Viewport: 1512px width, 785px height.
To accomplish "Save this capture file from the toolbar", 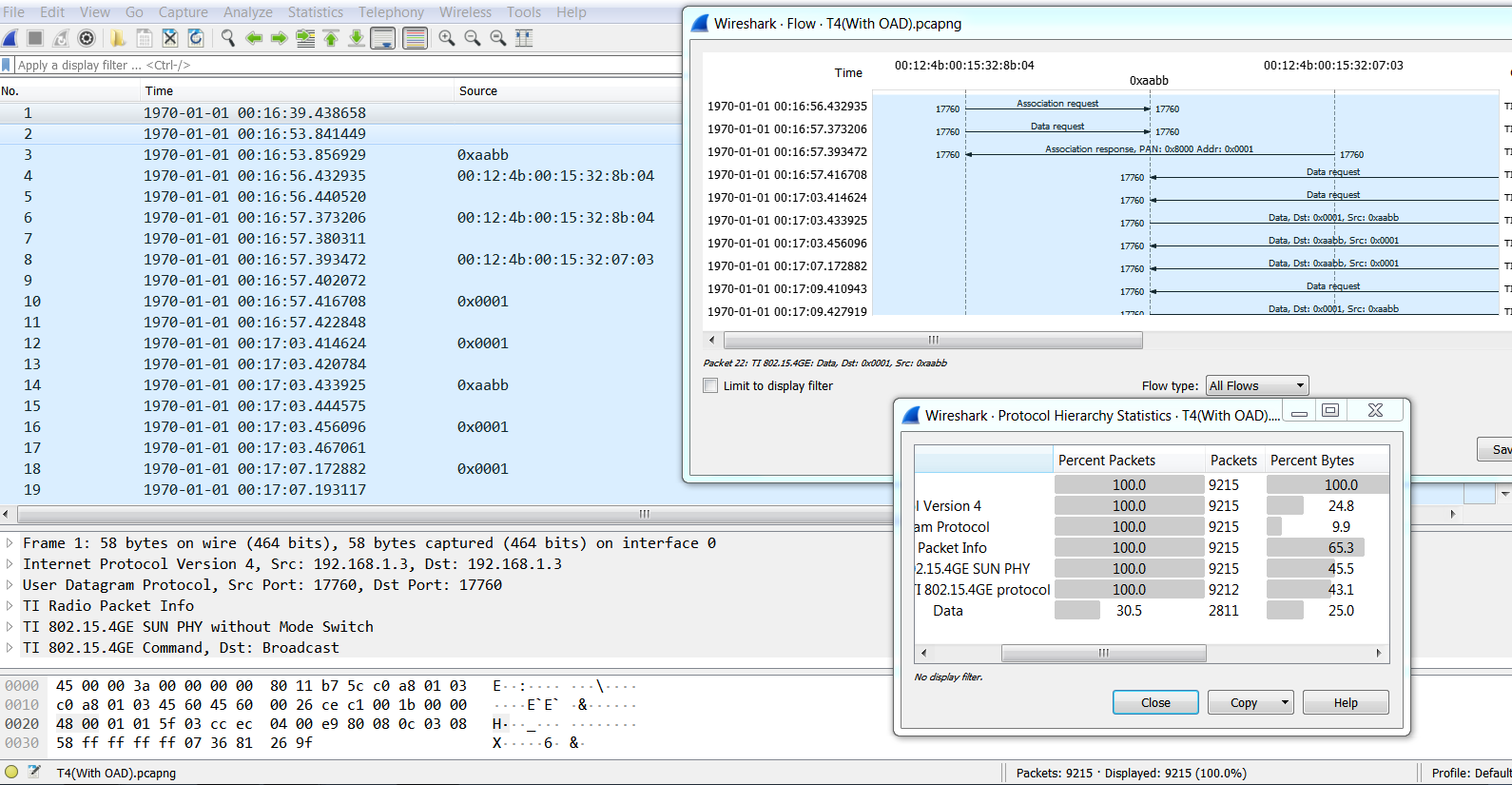I will (144, 38).
